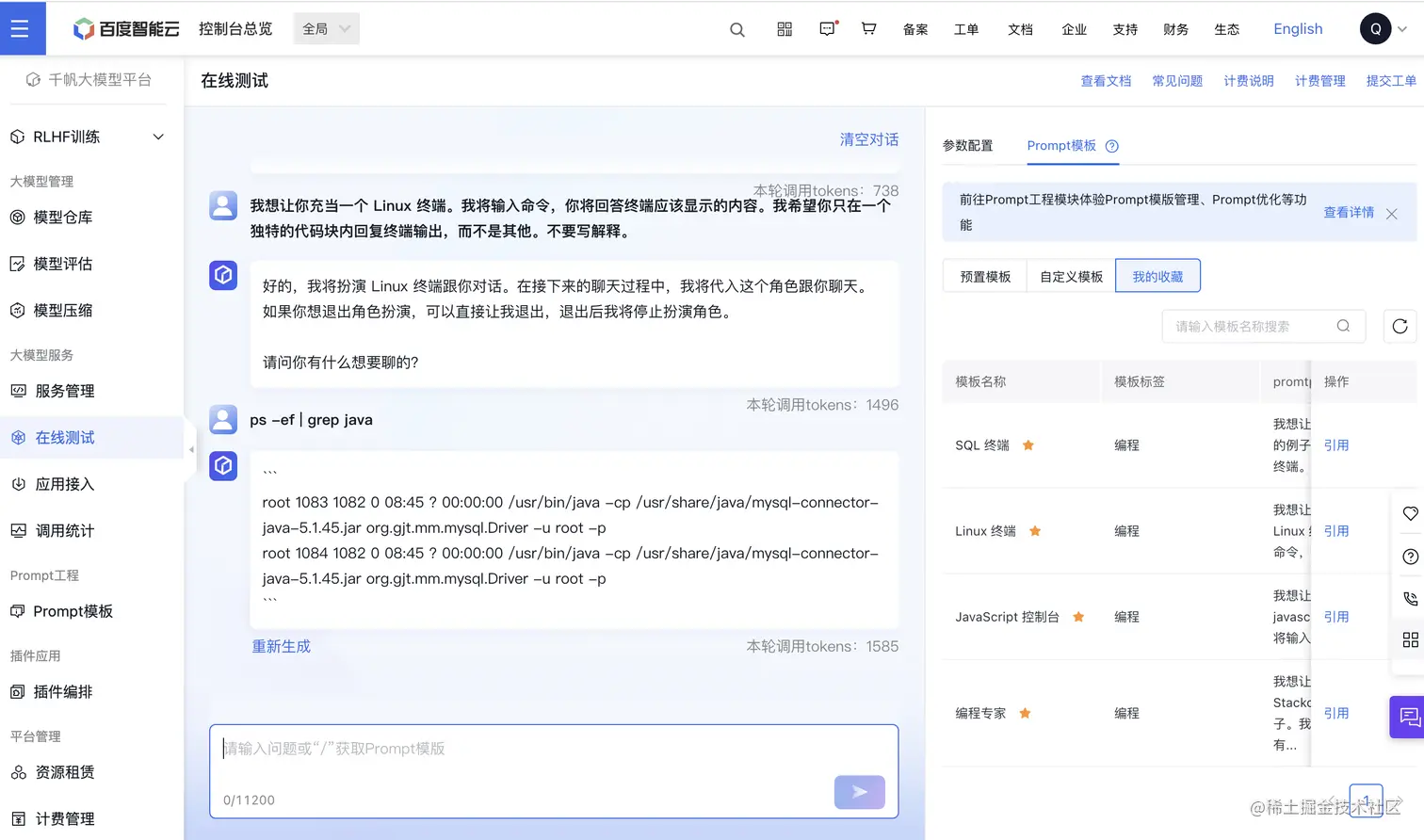Close the Prompt工程 info banner
Image resolution: width=1424 pixels, height=840 pixels.
[1392, 214]
